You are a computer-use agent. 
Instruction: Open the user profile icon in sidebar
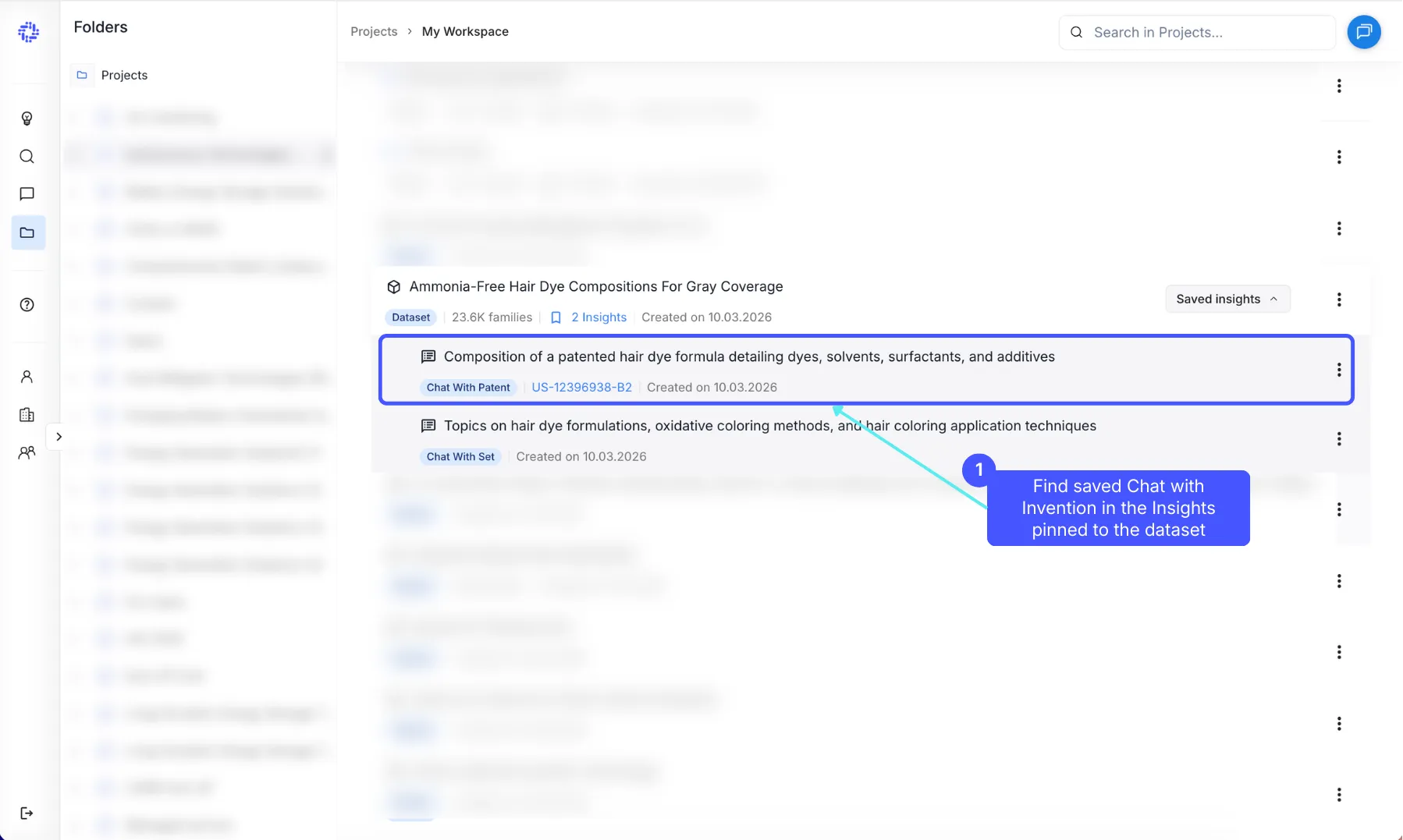(27, 377)
